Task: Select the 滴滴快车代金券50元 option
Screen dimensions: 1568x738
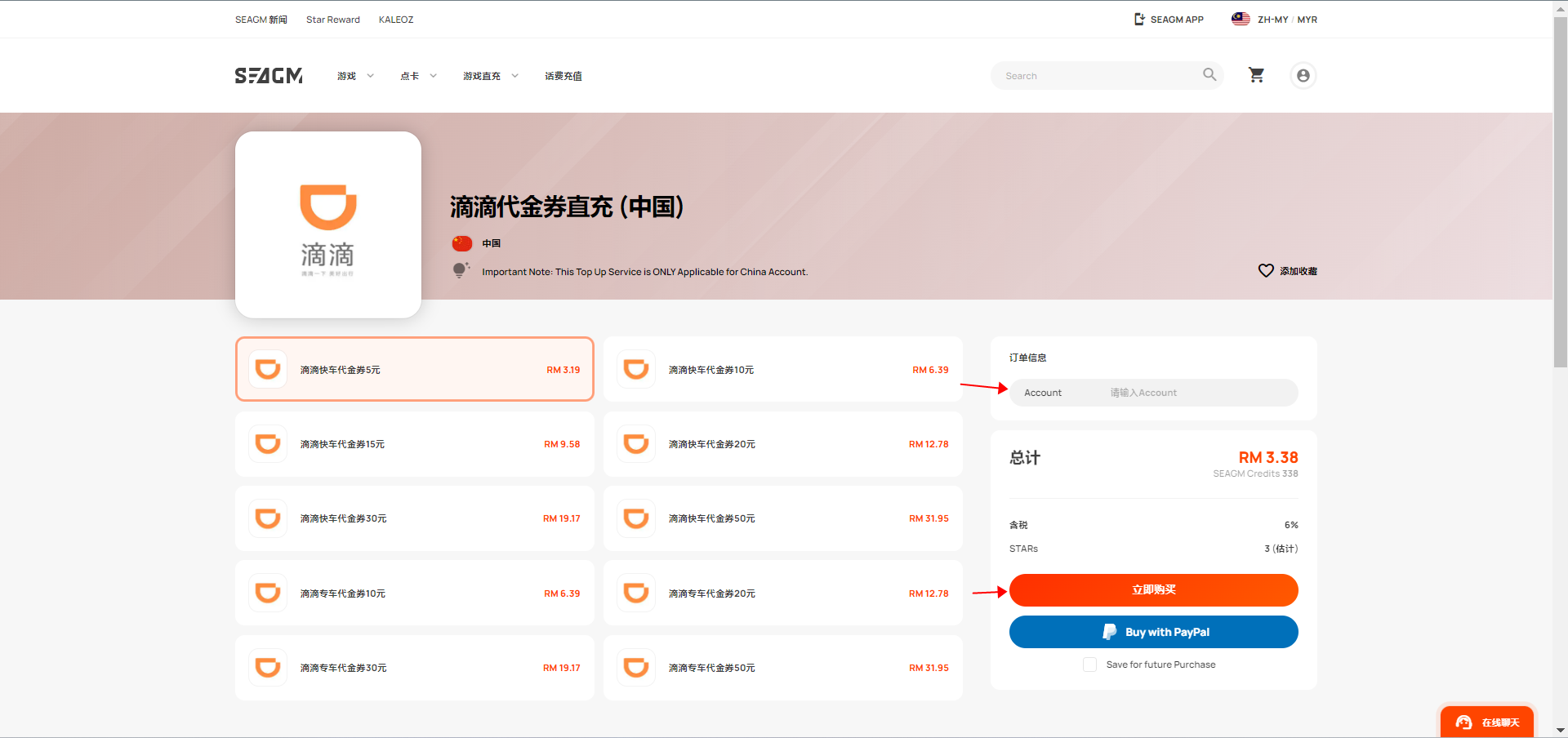Action: pos(783,518)
